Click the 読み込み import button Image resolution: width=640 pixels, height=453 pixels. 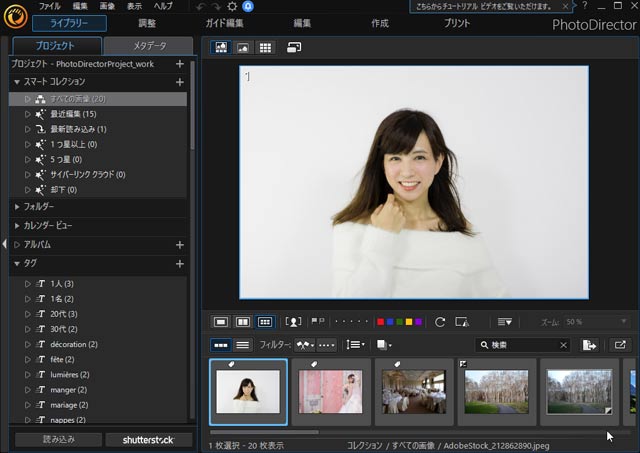(57, 439)
